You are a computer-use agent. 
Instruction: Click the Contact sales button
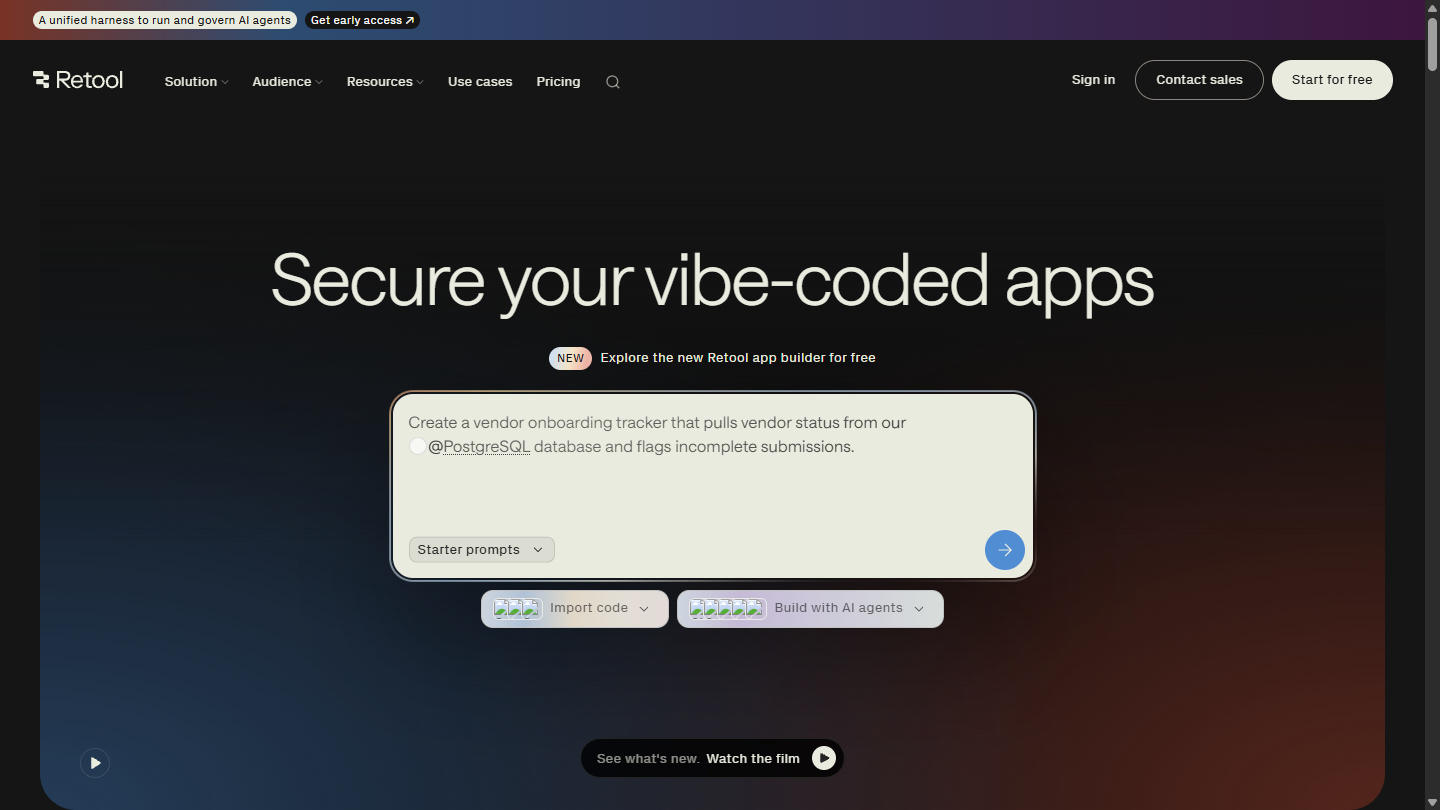[x=1199, y=80]
